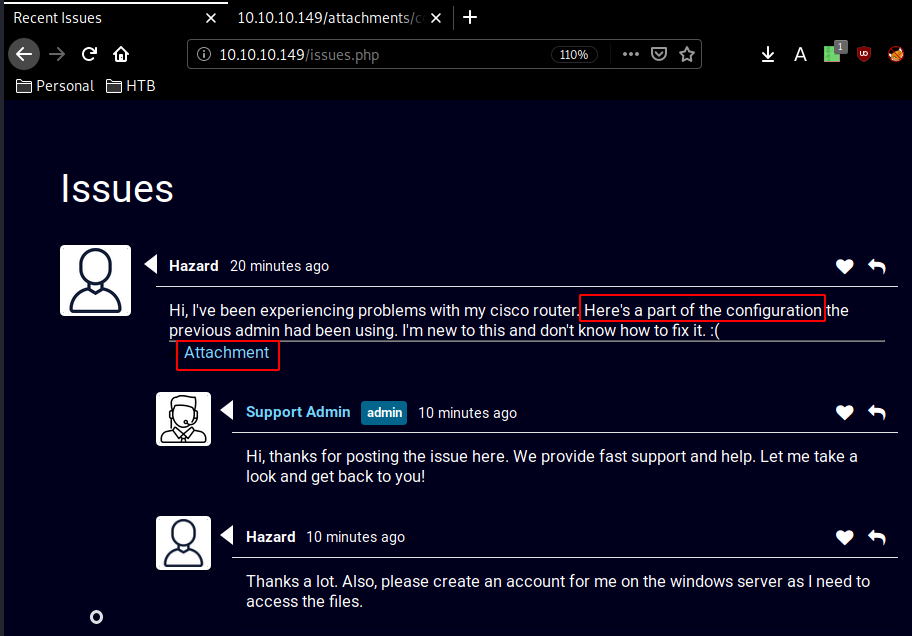
Task: Open the uBlock Origin extension icon
Action: pos(864,55)
